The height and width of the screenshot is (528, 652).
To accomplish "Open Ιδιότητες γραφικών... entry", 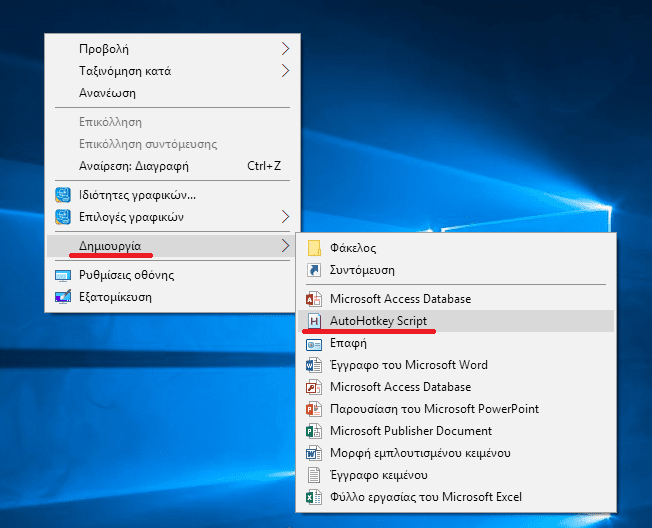I will [x=173, y=195].
